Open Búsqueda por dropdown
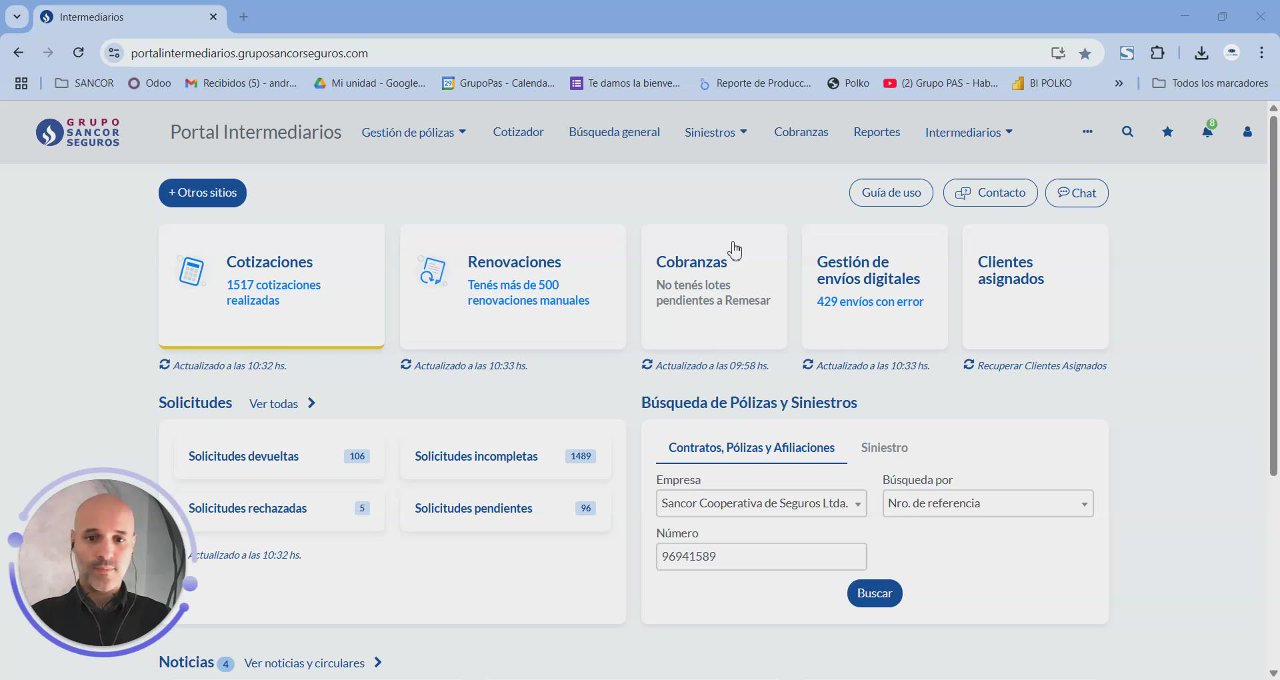 point(988,503)
